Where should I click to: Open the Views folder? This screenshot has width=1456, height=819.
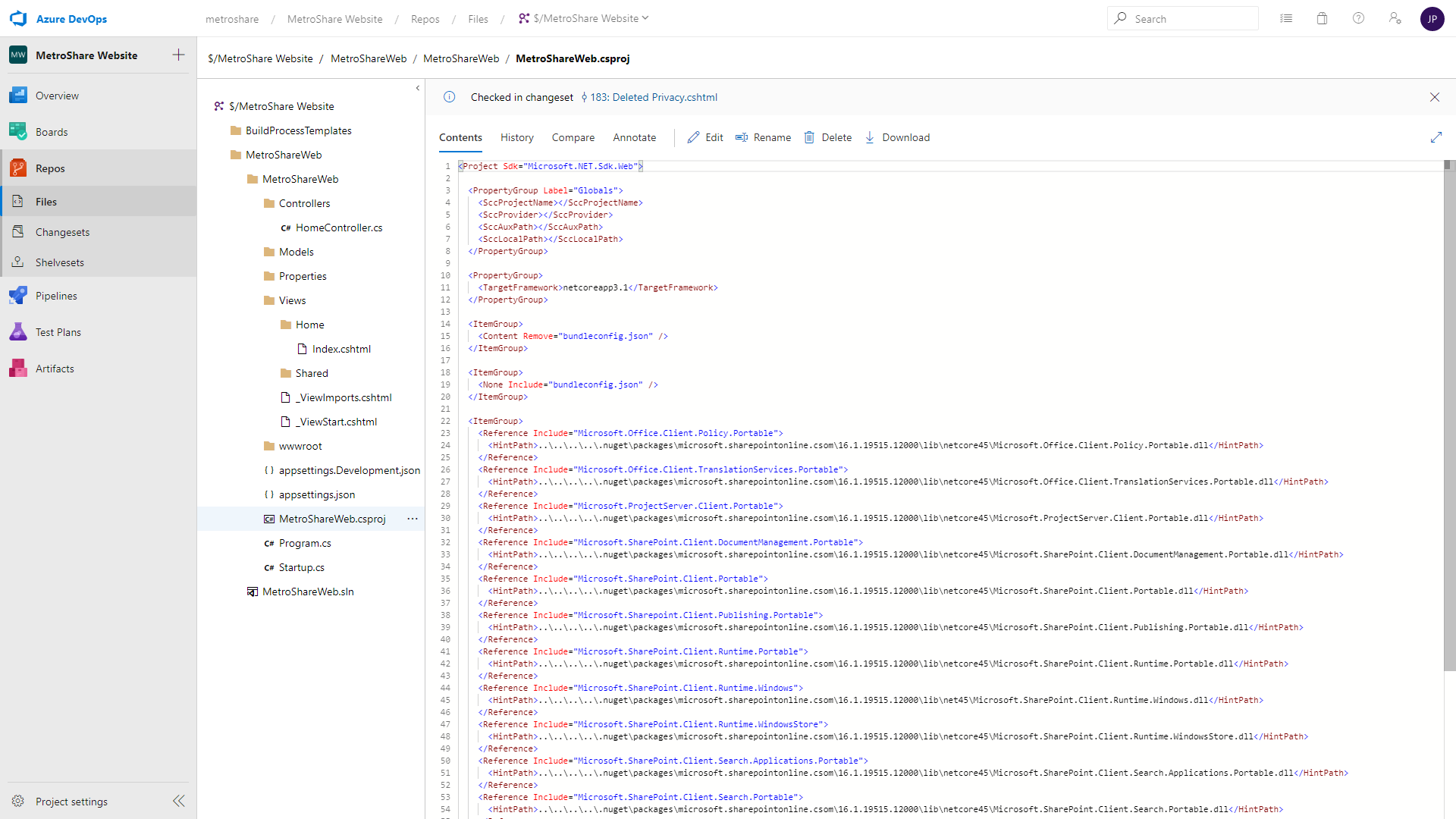point(292,300)
